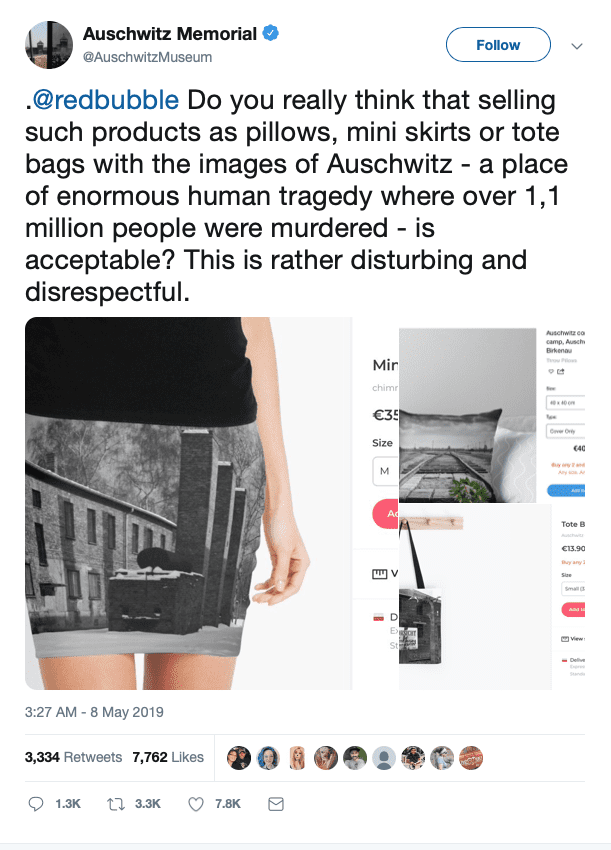The image size is (611, 850).
Task: Open the 3:27 AM - 8 May 2019 timestamp
Action: pos(94,712)
